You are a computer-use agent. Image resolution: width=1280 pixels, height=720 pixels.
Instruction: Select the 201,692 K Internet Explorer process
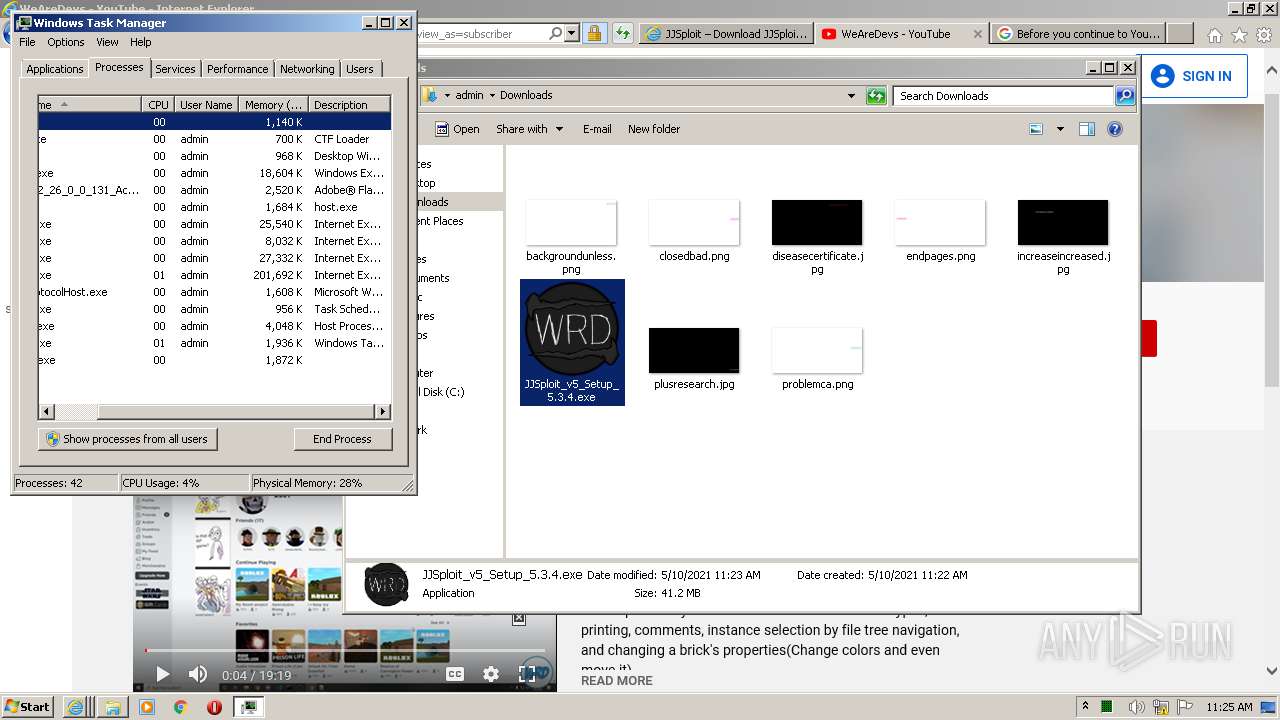[x=214, y=275]
